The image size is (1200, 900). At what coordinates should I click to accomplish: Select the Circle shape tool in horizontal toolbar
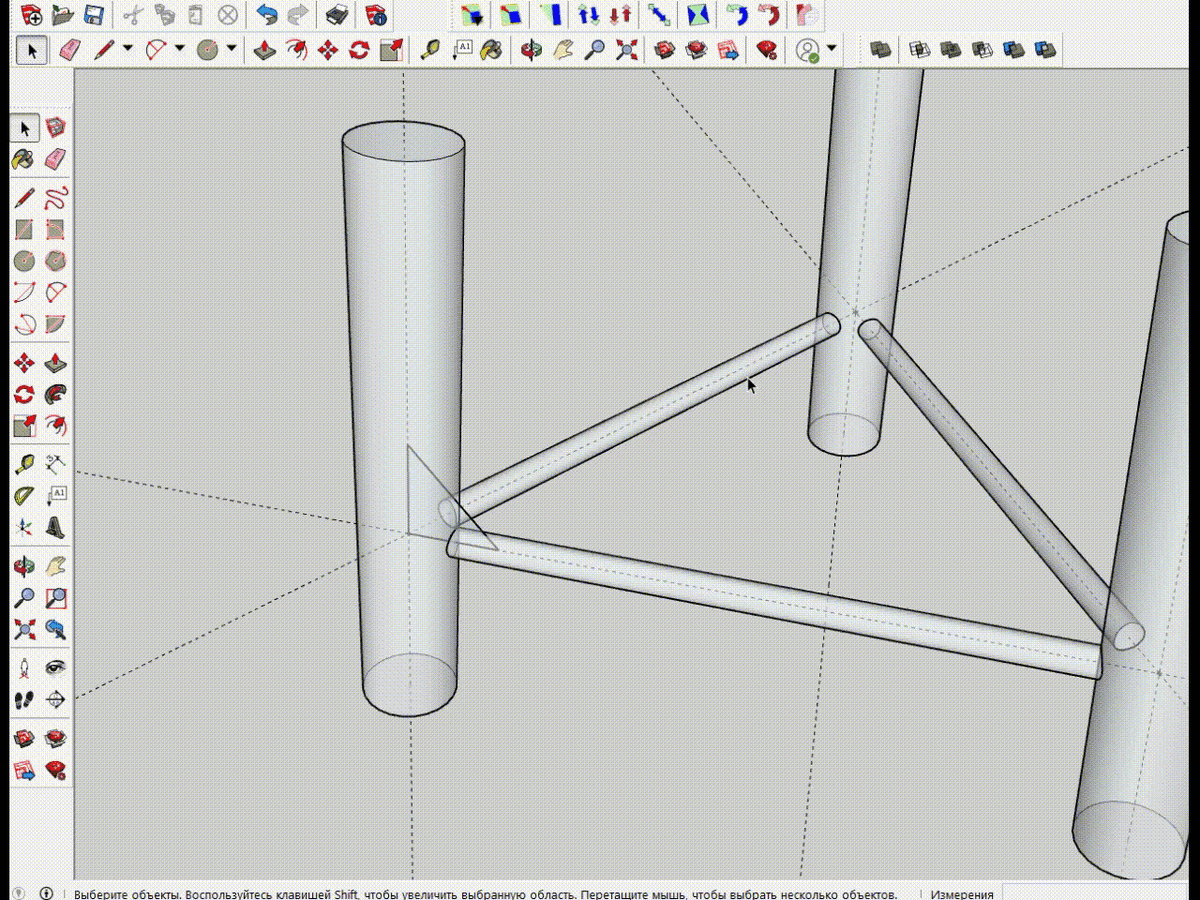click(208, 49)
